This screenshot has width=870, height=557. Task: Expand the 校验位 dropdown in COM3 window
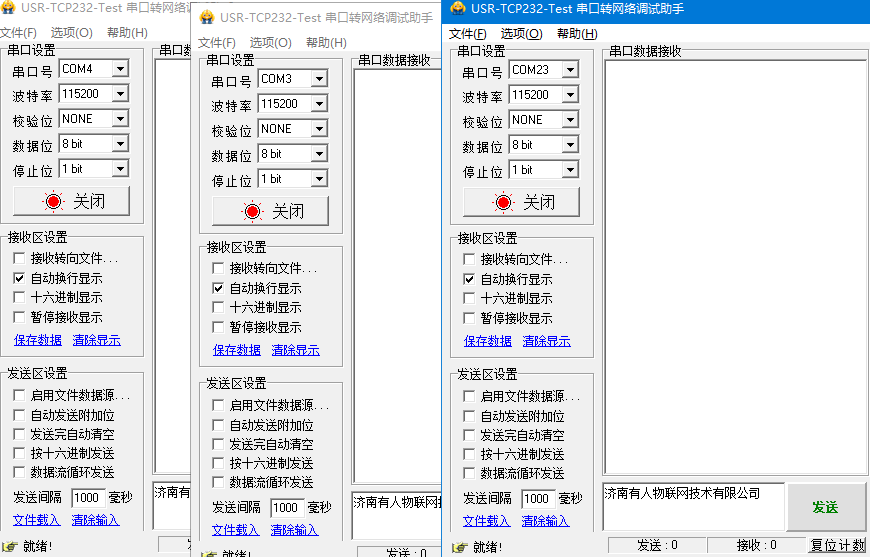click(x=319, y=129)
